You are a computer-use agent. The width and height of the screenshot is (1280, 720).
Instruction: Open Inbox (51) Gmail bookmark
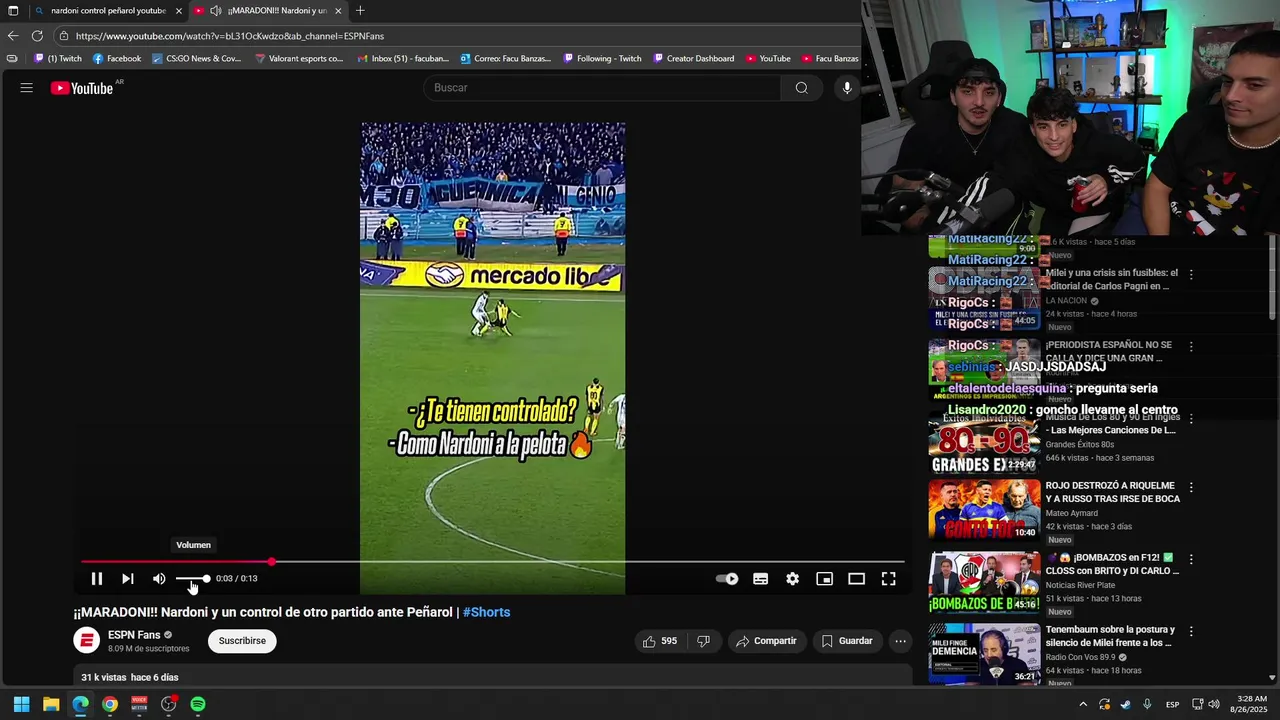pos(403,59)
